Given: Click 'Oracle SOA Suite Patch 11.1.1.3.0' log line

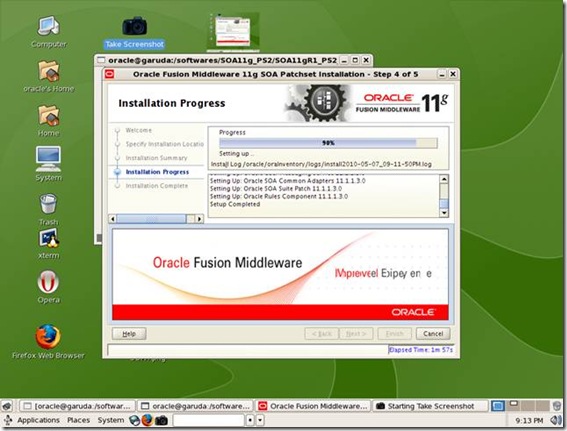Looking at the screenshot, I should click(x=276, y=188).
